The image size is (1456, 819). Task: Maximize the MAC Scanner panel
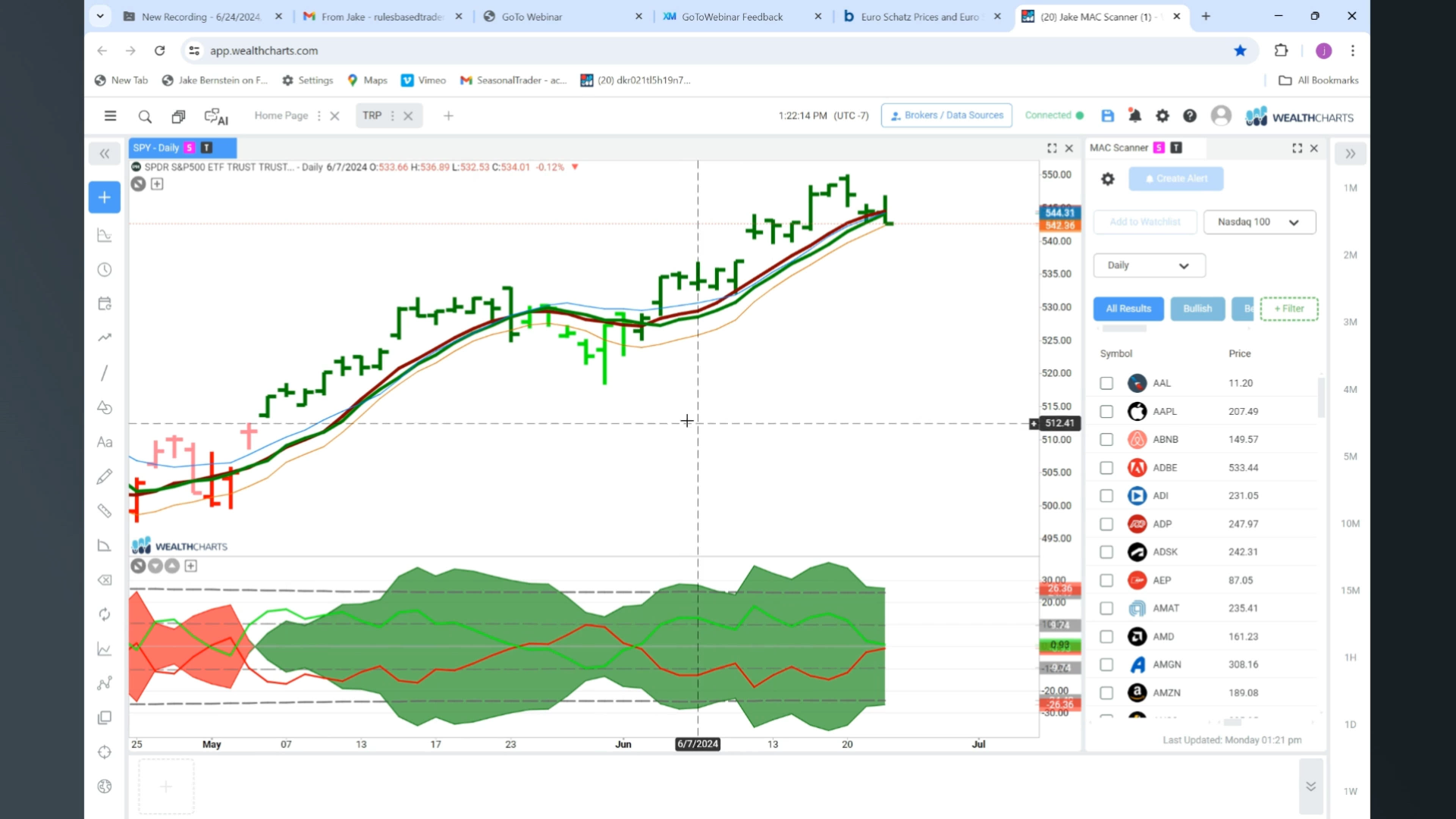[x=1297, y=148]
